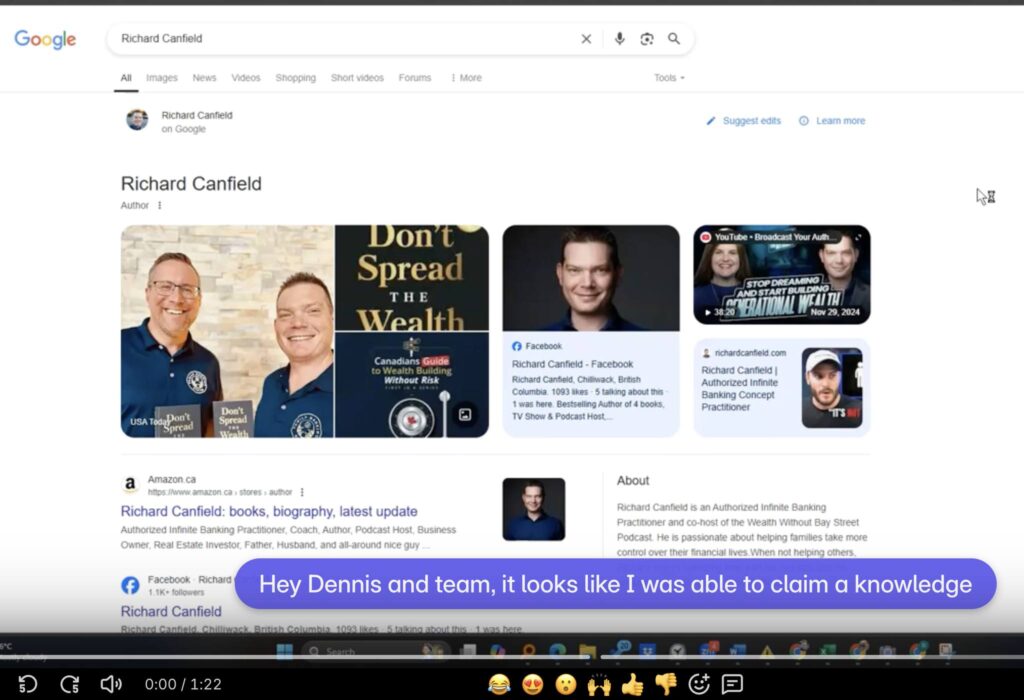
Task: React with the surprised face emoji
Action: point(566,684)
